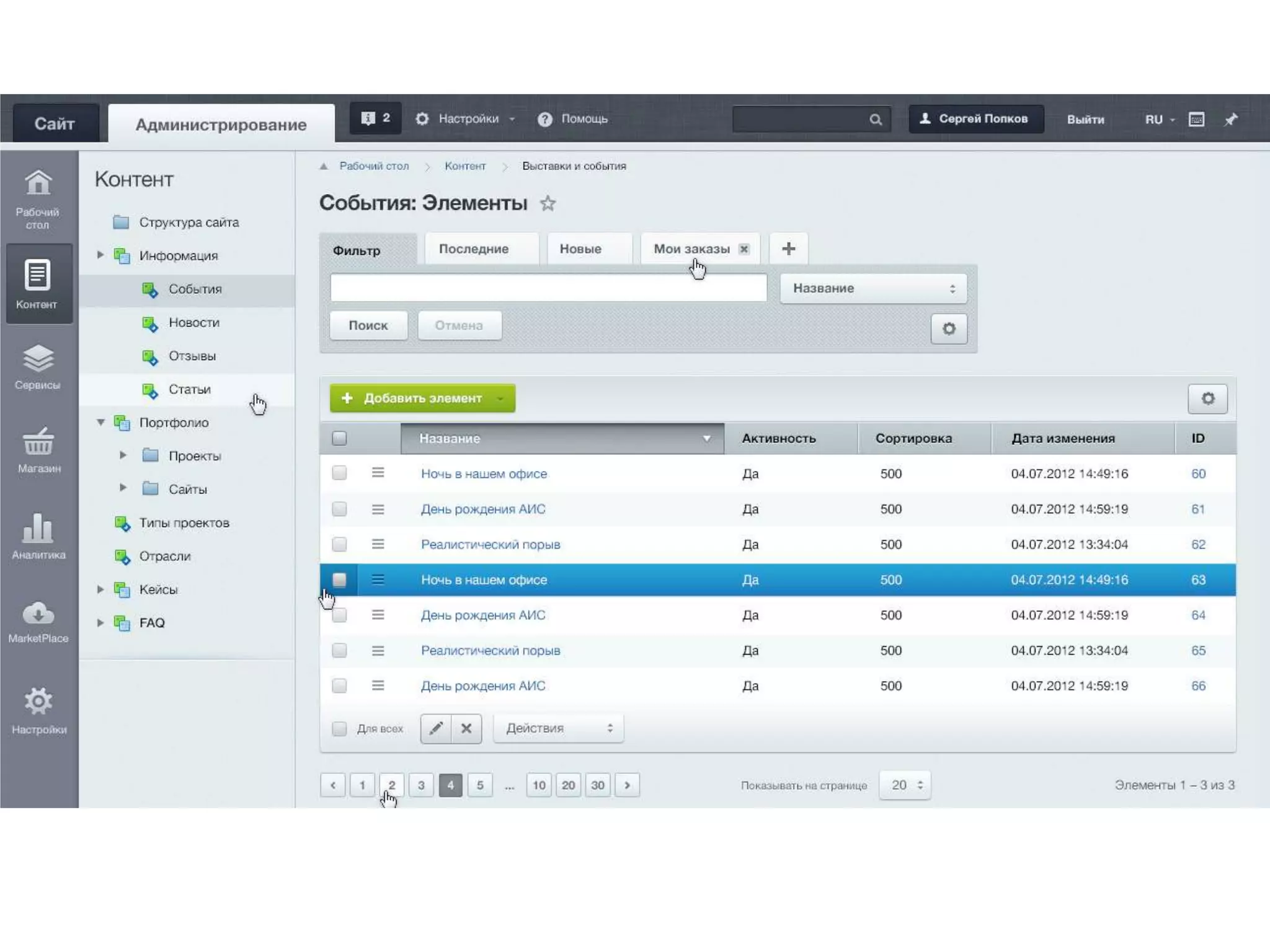The height and width of the screenshot is (952, 1270).
Task: Open the MarketPlace cloud icon
Action: pos(38,614)
